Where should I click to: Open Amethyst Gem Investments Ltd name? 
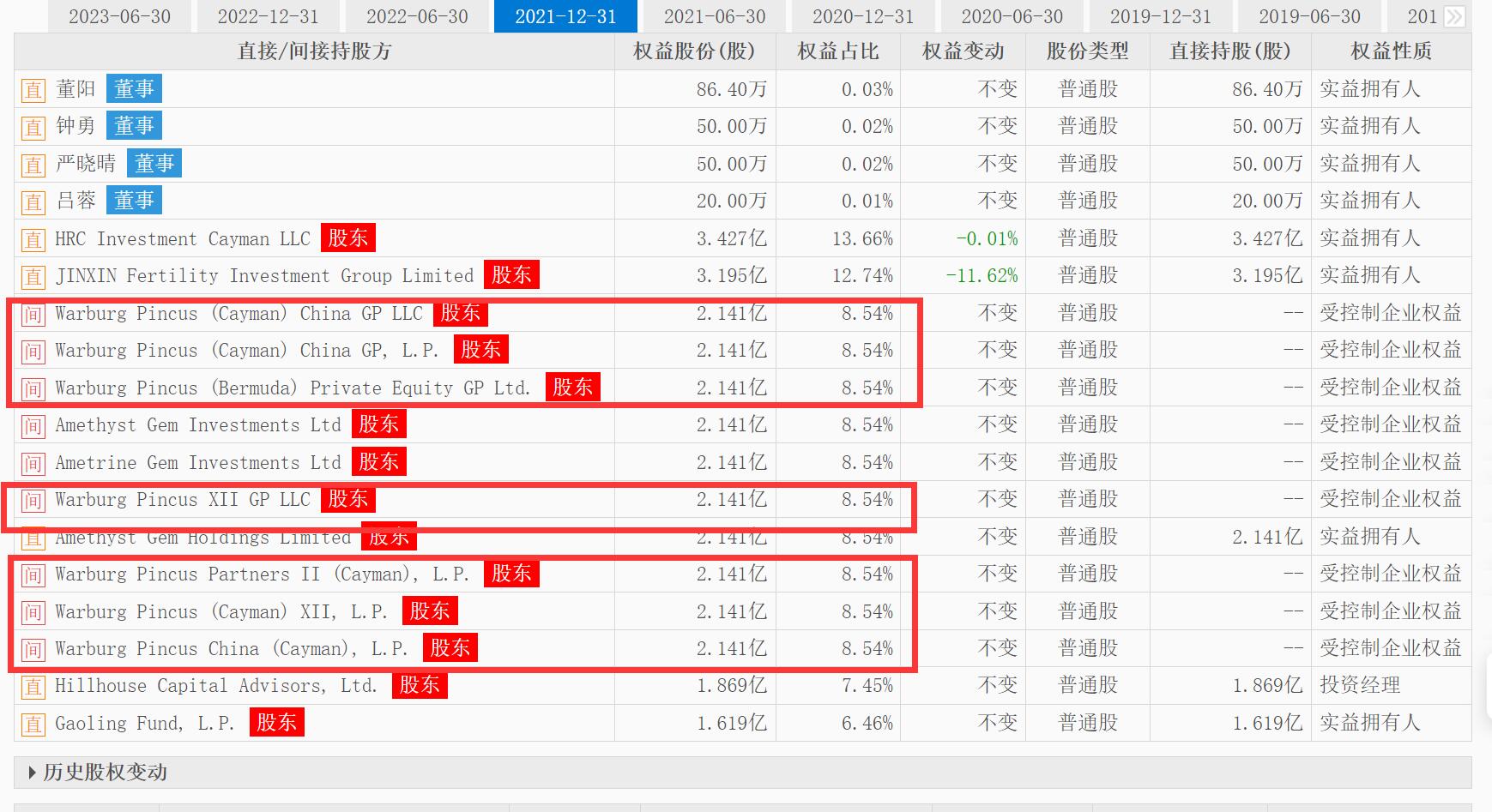point(198,425)
